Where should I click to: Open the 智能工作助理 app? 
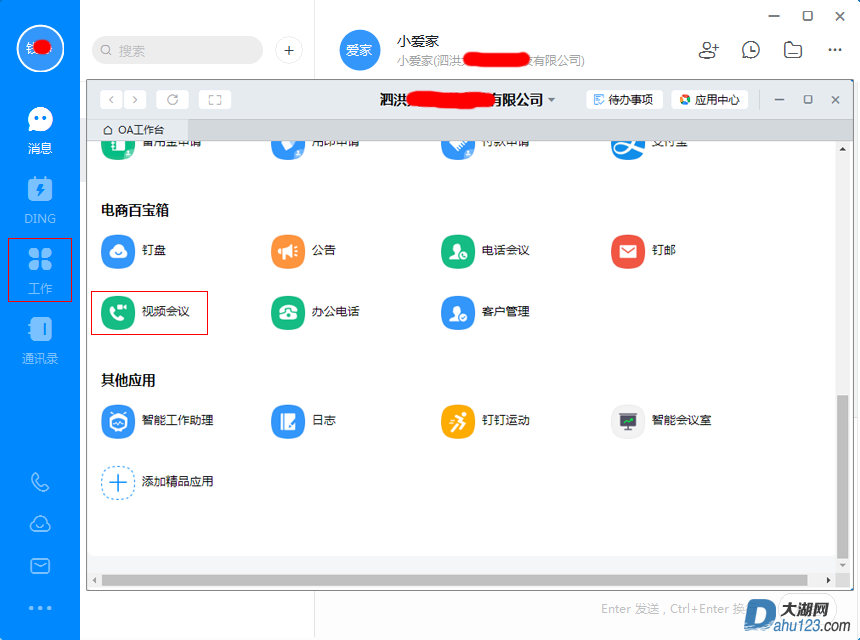click(157, 421)
